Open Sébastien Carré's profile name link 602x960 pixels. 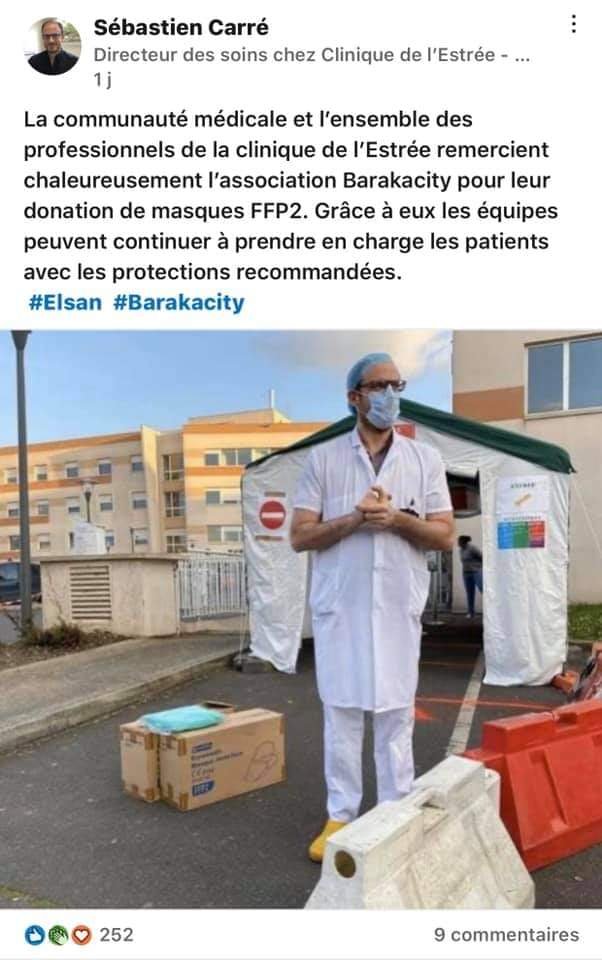point(181,27)
